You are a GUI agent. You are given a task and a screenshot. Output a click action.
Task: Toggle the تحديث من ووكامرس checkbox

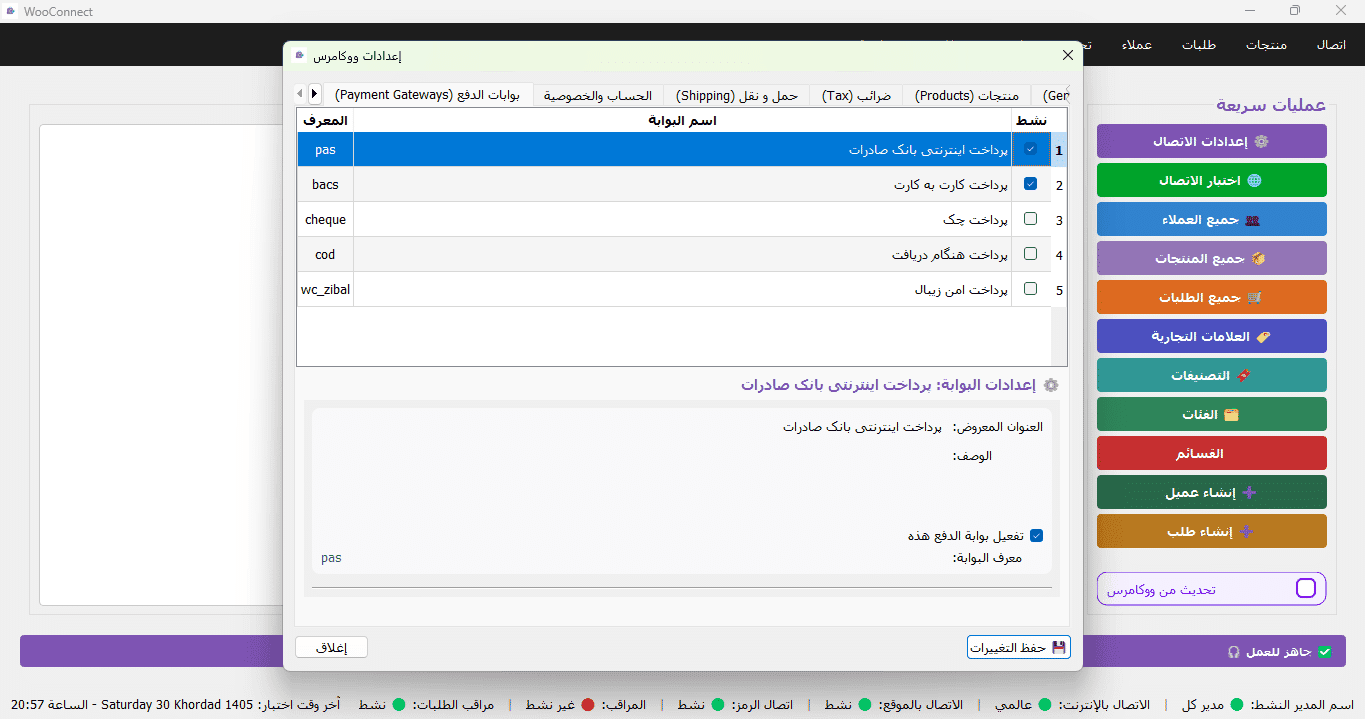click(x=1305, y=588)
